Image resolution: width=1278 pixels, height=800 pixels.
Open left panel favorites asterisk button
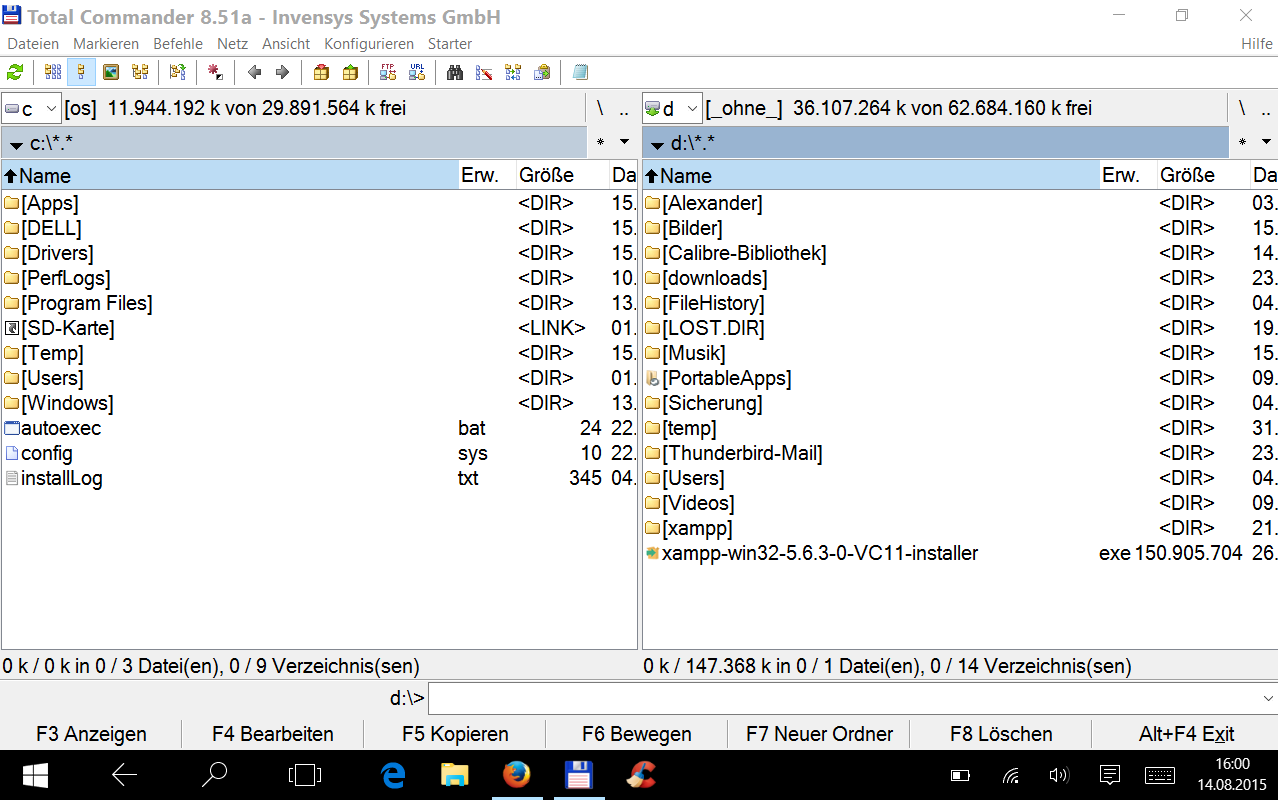pyautogui.click(x=600, y=142)
